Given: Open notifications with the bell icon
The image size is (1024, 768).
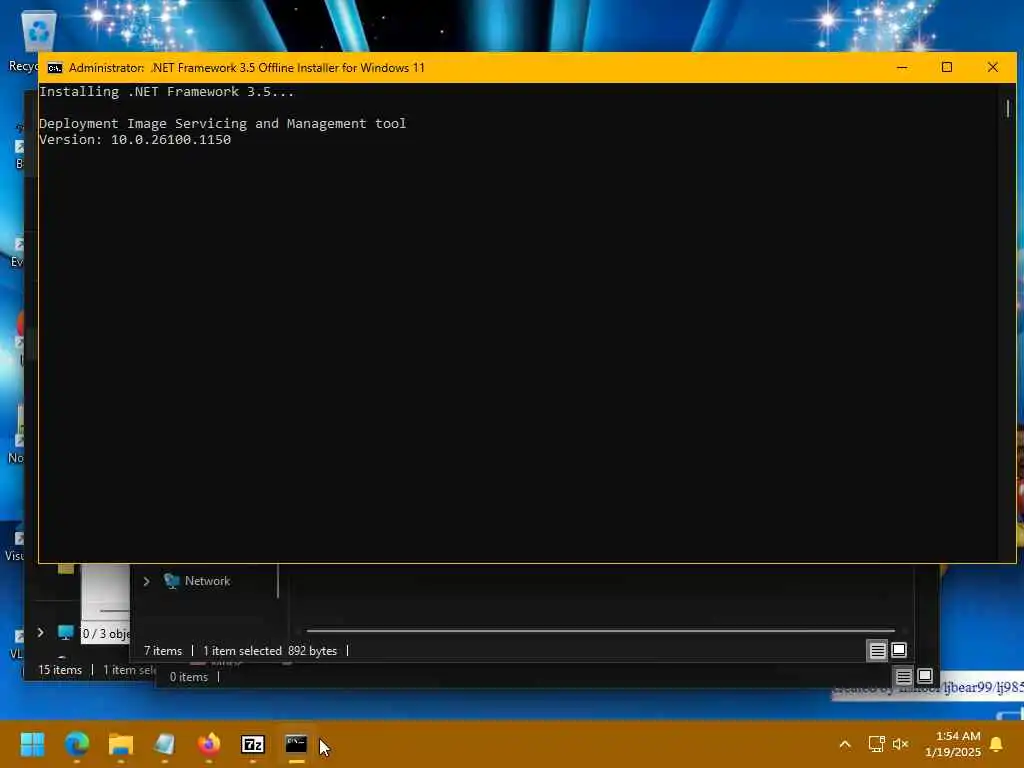Looking at the screenshot, I should (x=997, y=744).
